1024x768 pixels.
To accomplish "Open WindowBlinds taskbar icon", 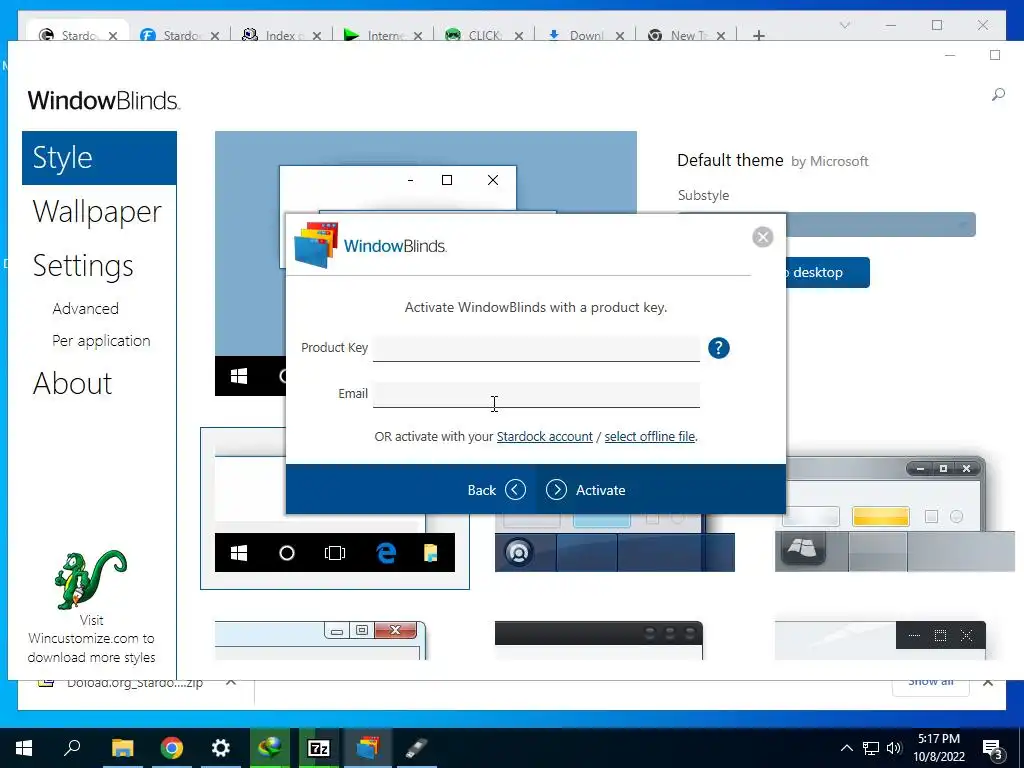I will (x=368, y=748).
